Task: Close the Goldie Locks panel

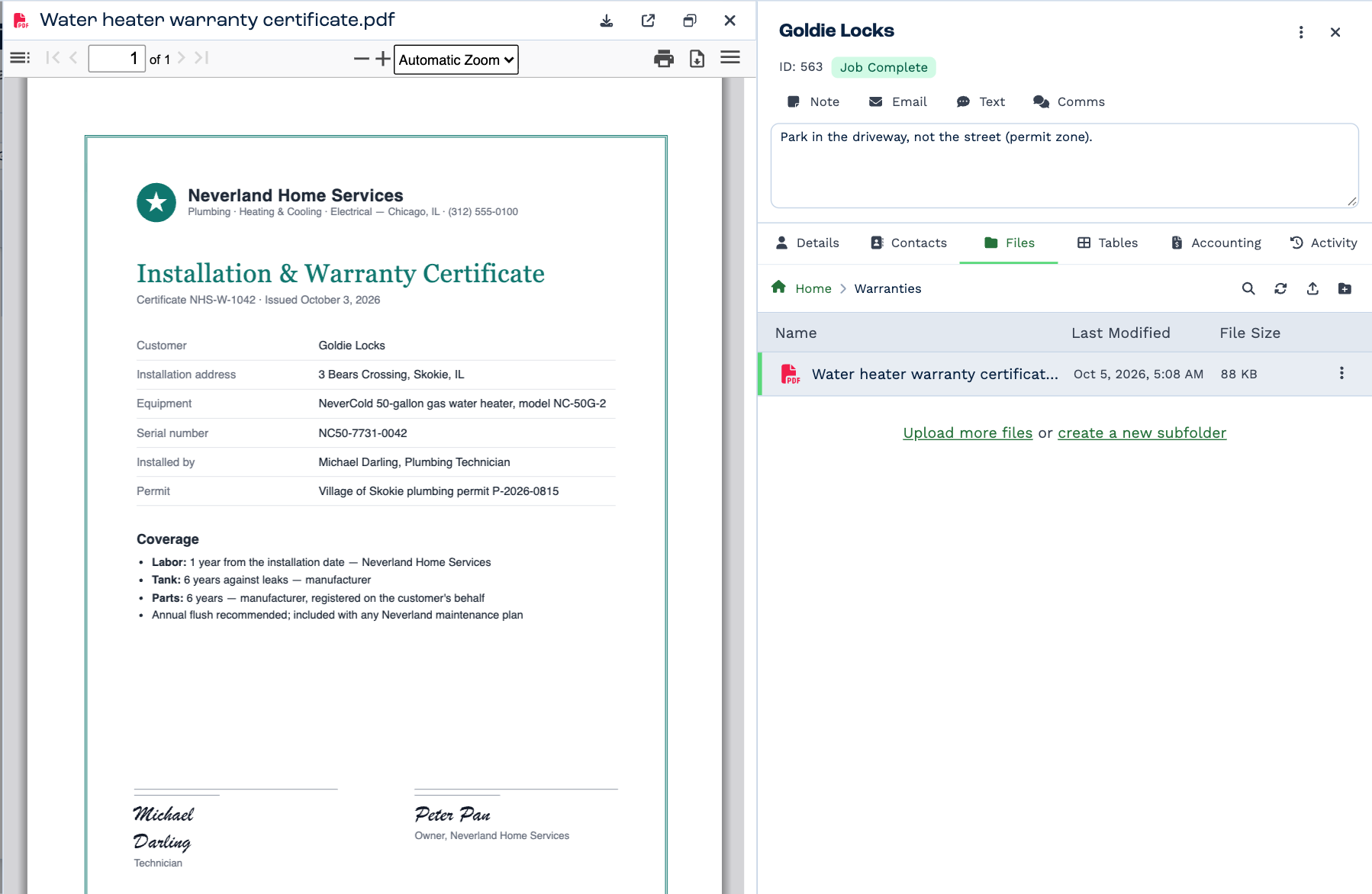Action: click(x=1335, y=32)
